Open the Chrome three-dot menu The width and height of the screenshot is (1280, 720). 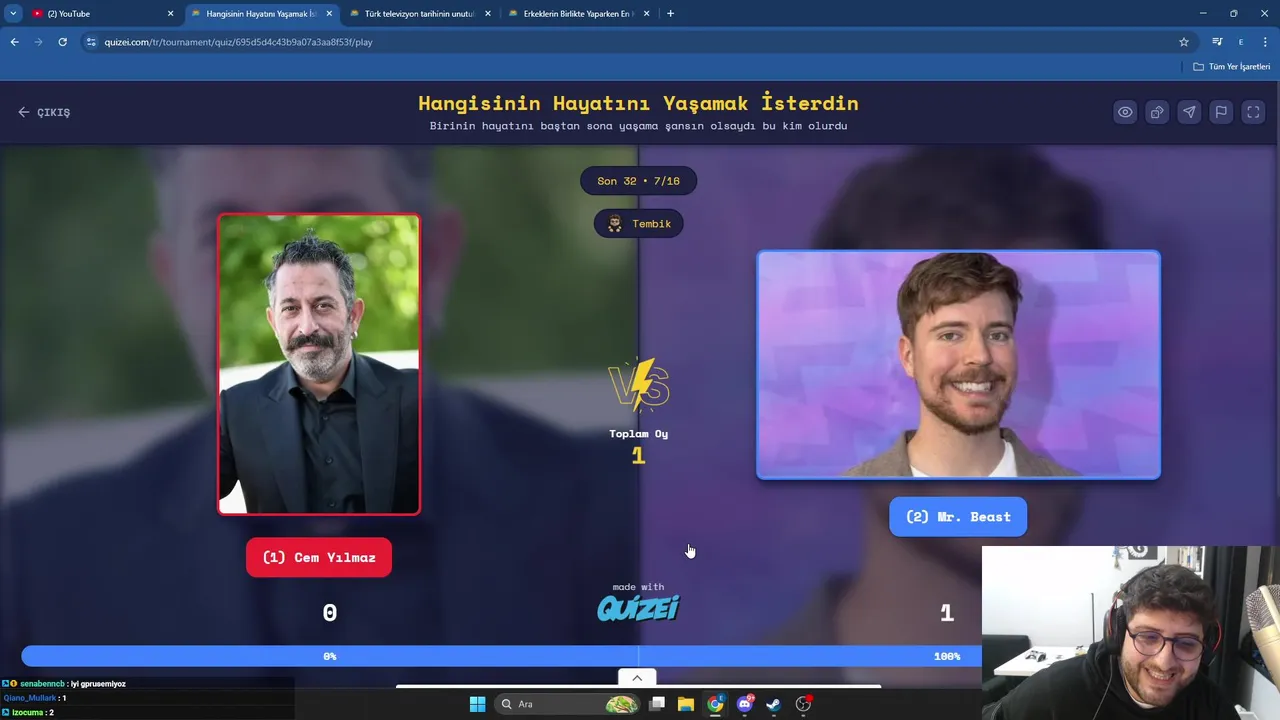coord(1265,42)
